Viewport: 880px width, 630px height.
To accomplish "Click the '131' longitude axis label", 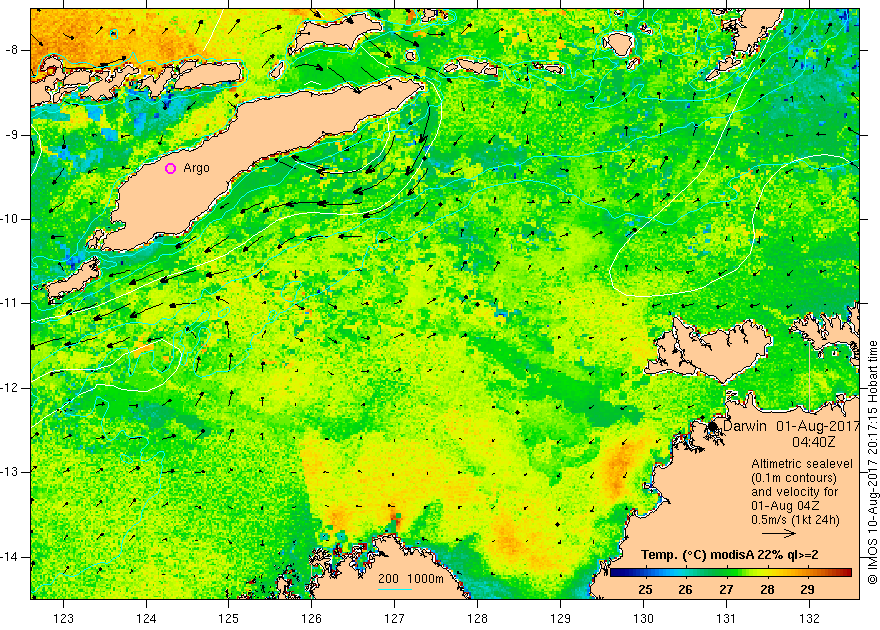I will [x=726, y=619].
